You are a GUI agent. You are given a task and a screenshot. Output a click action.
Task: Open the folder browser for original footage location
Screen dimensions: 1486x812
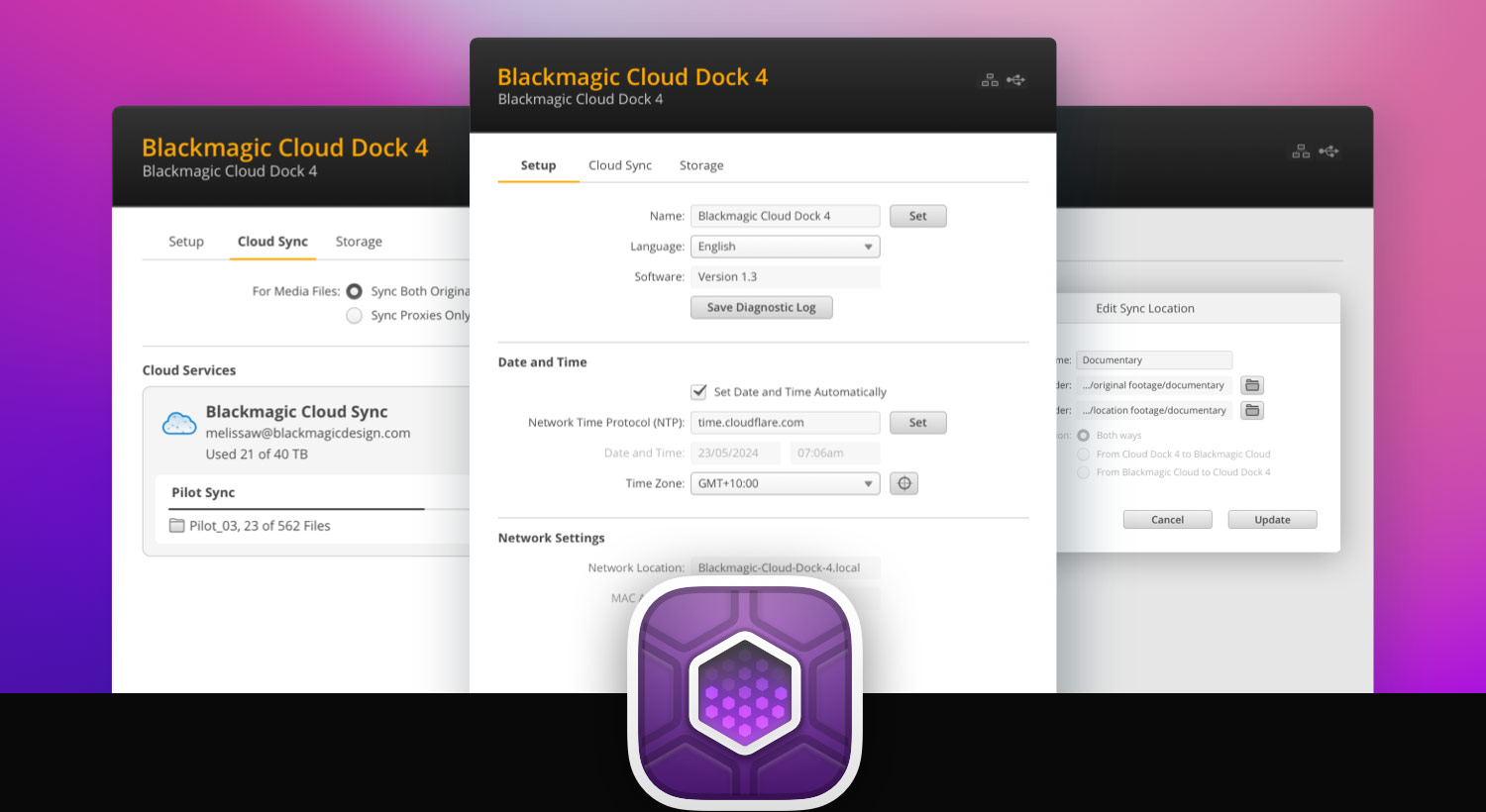(1251, 384)
